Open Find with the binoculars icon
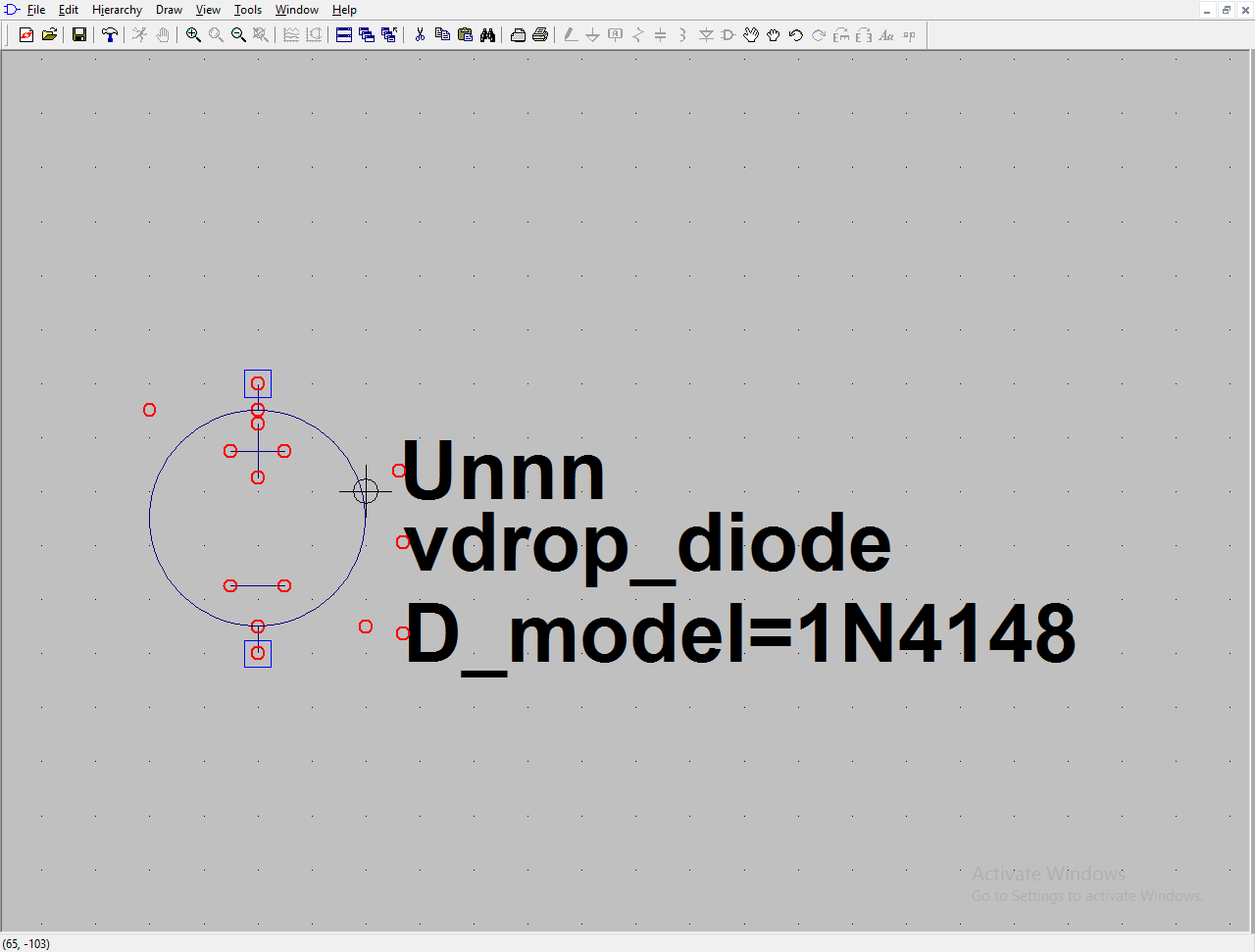 487,35
